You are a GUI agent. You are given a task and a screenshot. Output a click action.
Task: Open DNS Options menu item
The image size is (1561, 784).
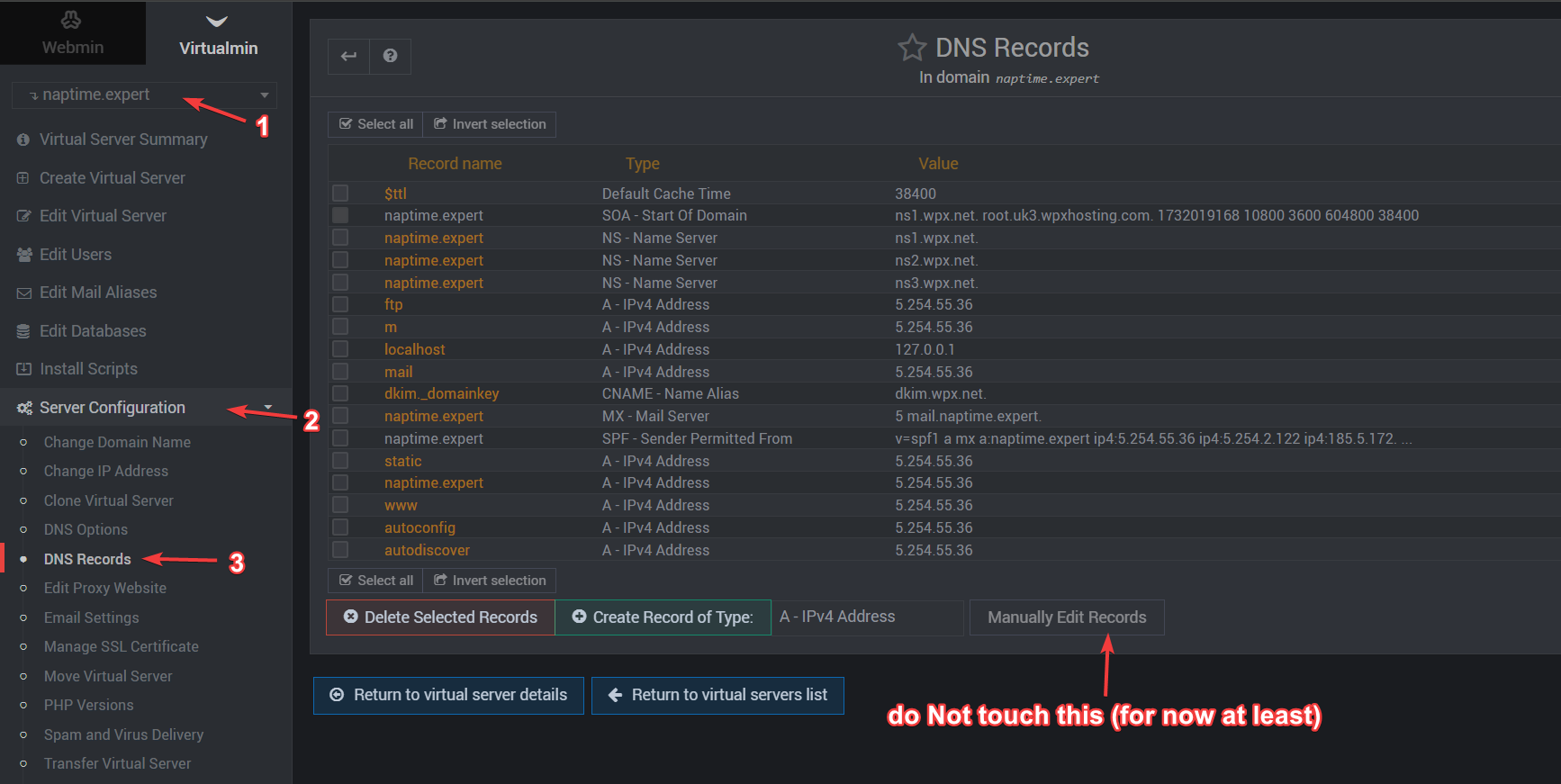tap(86, 529)
